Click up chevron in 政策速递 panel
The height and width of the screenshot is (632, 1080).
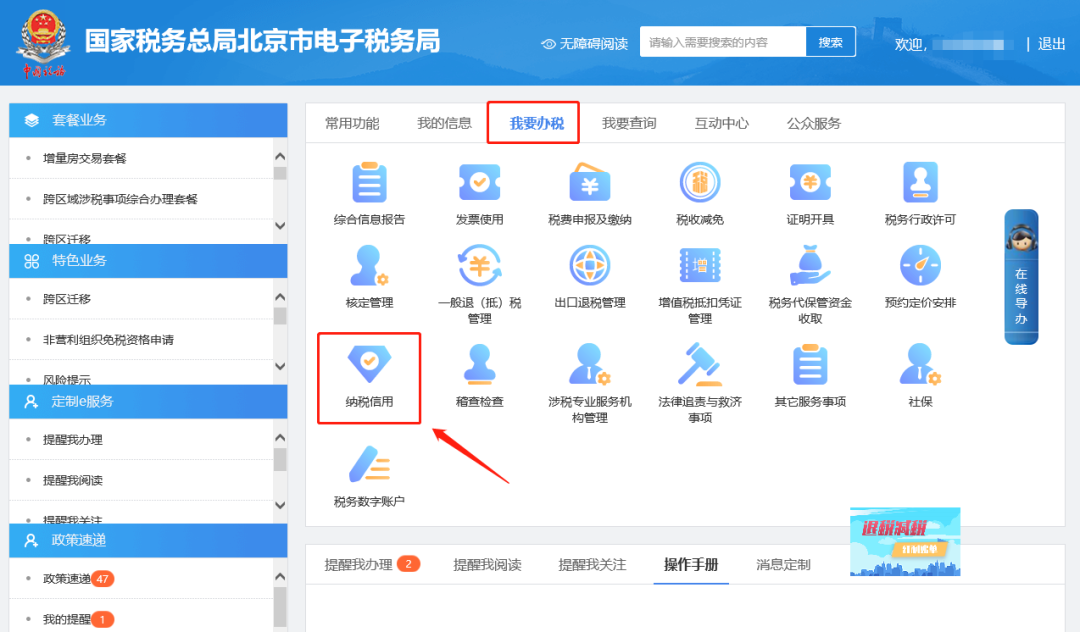280,576
